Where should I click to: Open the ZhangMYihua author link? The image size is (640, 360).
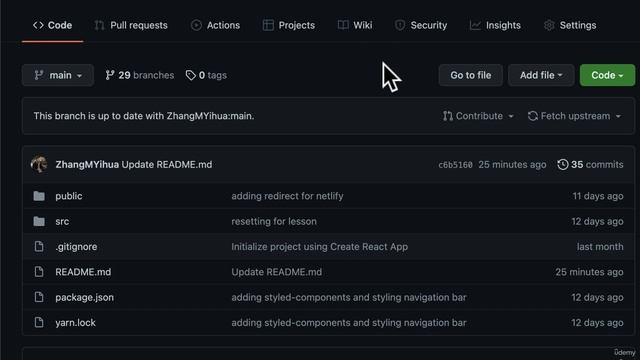tap(87, 164)
